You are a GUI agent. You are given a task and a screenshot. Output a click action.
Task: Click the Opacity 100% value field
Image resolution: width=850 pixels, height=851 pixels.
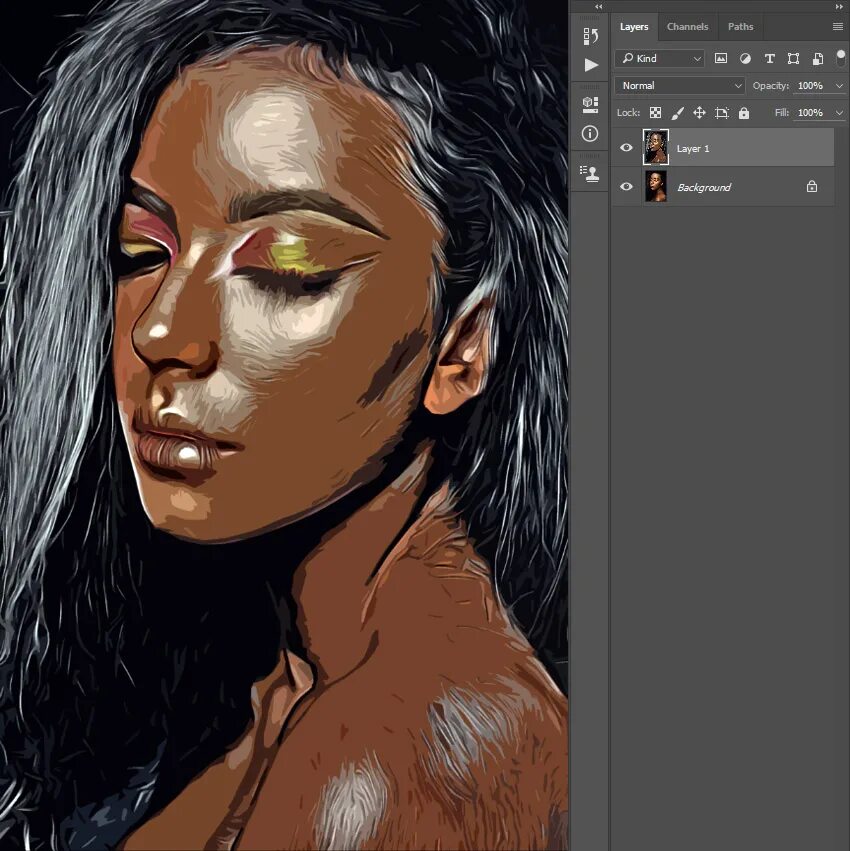(x=810, y=86)
